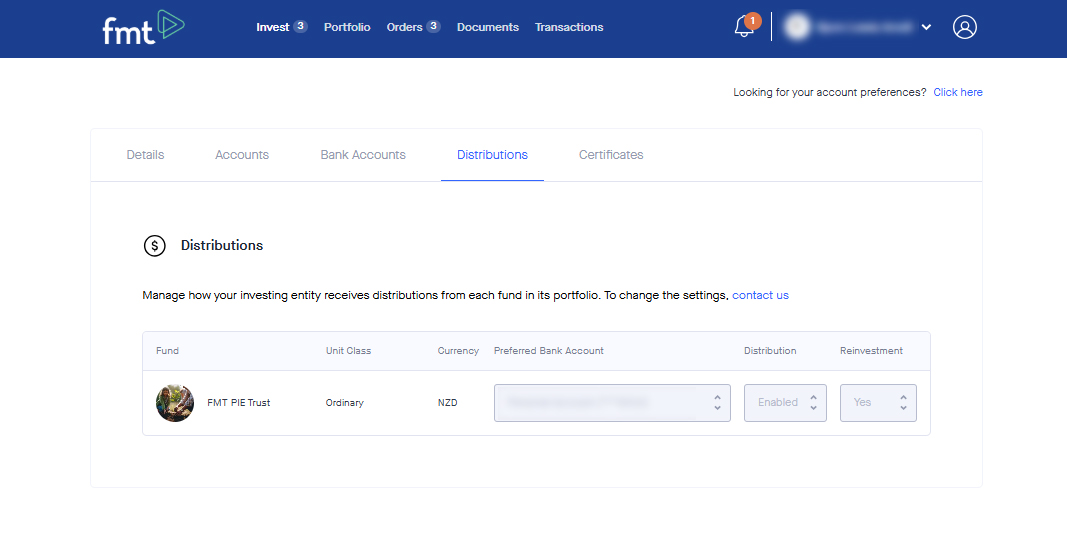Image resolution: width=1067 pixels, height=541 pixels.
Task: Click the dollar sign Distributions icon
Action: click(x=154, y=246)
